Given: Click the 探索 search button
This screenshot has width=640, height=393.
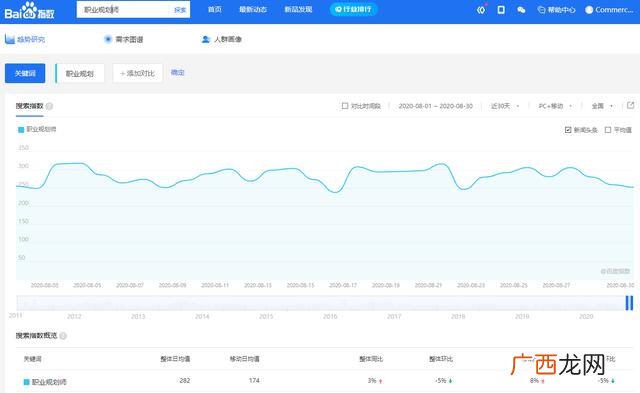Looking at the screenshot, I should (180, 10).
